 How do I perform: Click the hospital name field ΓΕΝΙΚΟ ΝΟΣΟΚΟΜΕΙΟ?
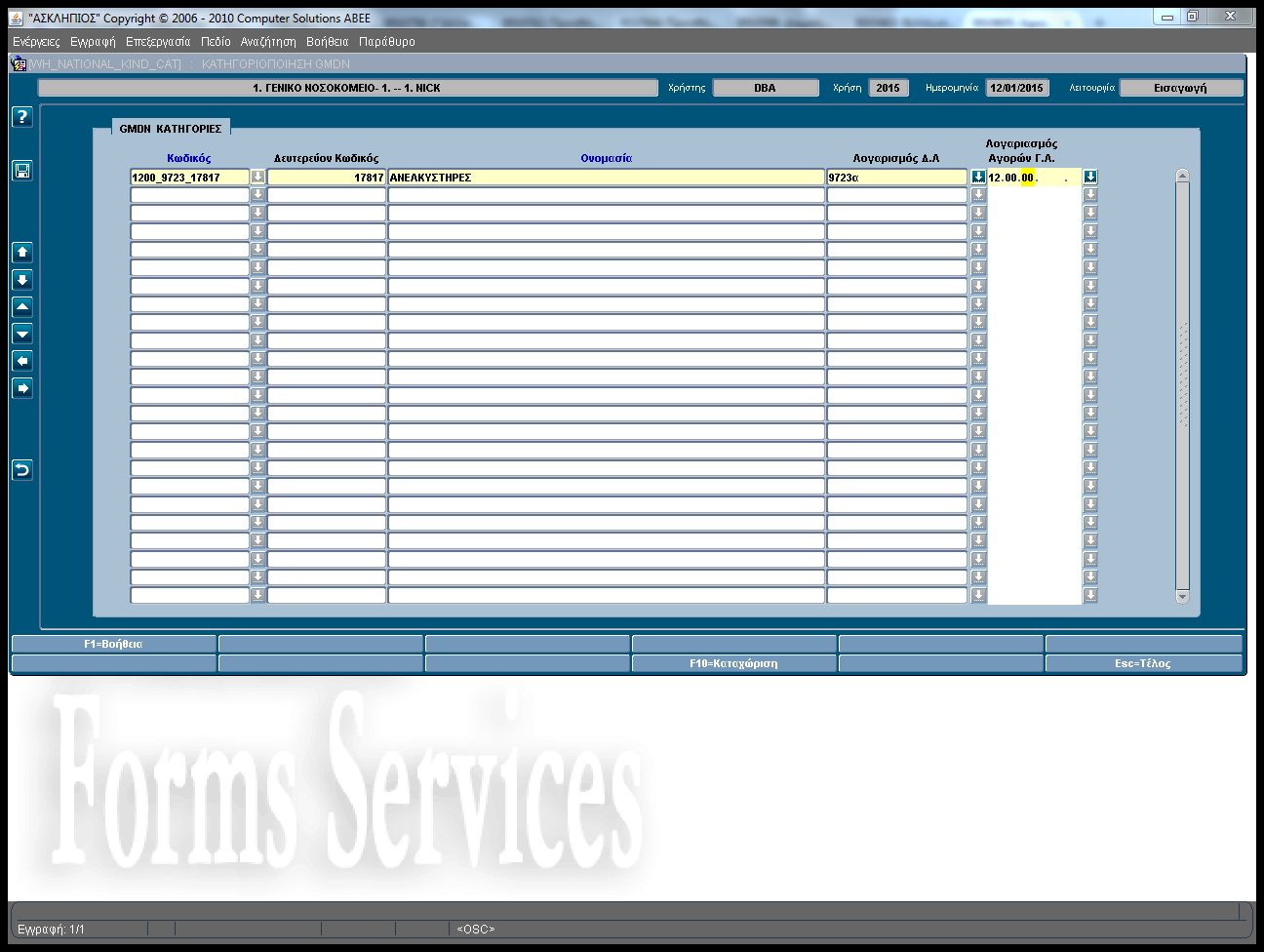tap(348, 88)
